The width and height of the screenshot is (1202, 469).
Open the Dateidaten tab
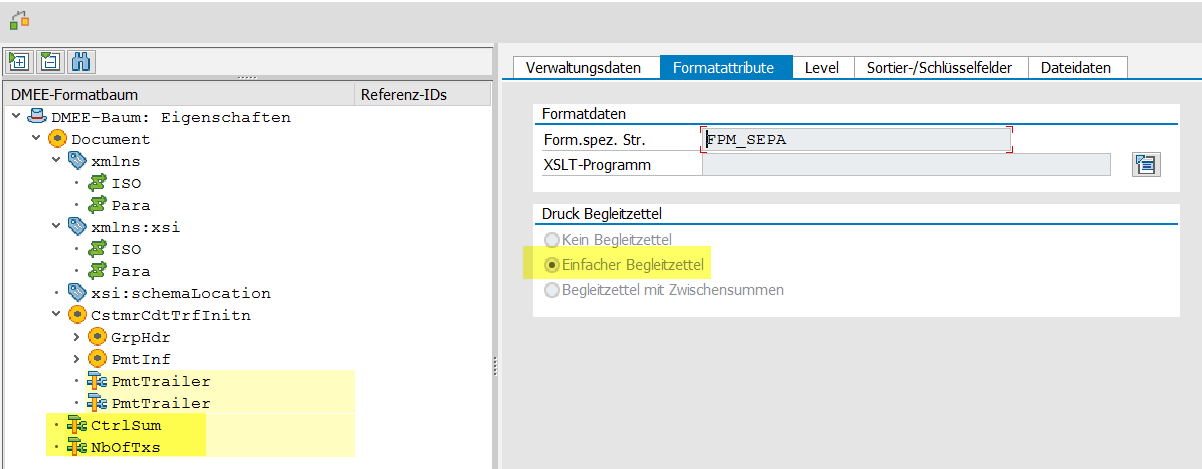tap(1075, 68)
